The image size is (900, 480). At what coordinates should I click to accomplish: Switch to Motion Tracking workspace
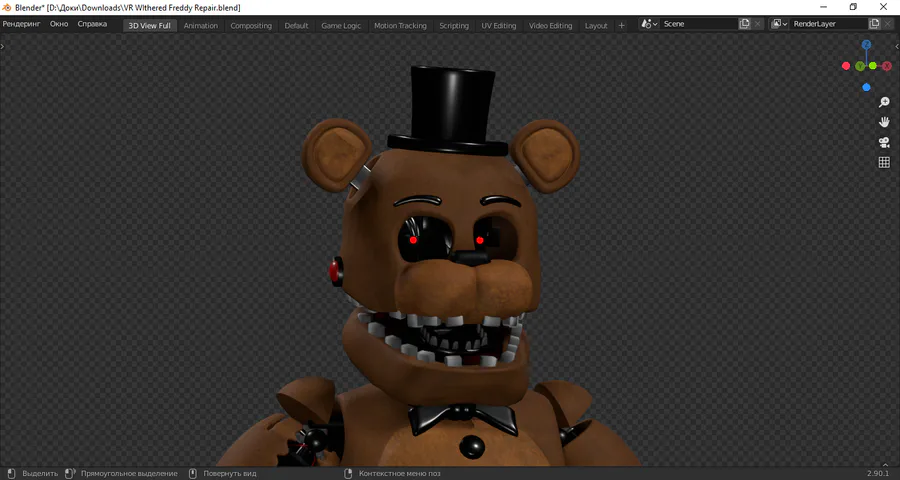point(400,25)
